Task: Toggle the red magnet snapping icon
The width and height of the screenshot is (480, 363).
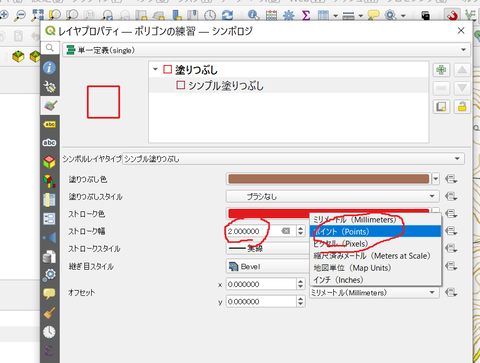Action: (x=452, y=15)
